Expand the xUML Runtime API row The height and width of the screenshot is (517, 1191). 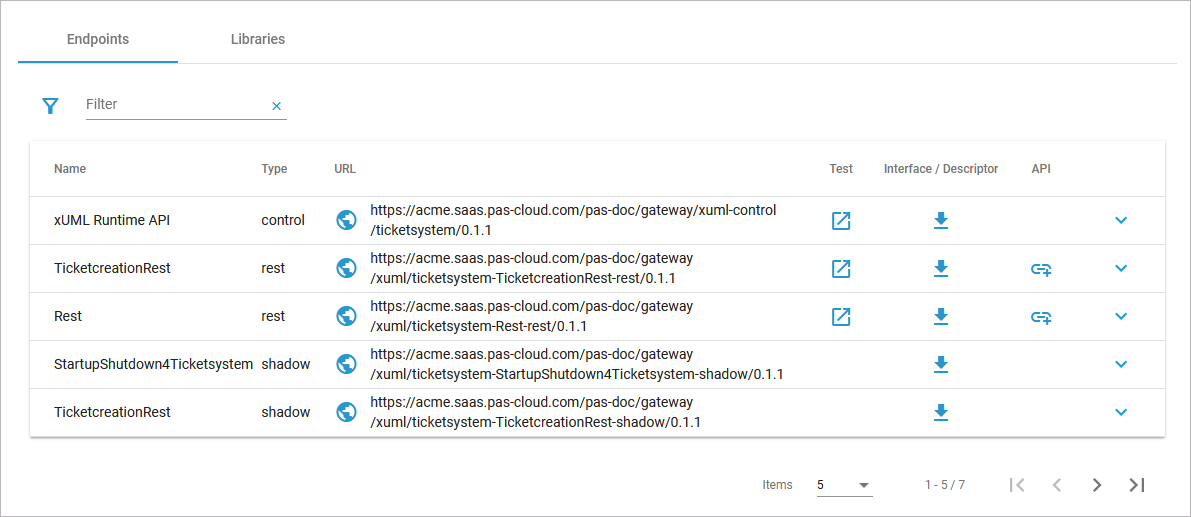coord(1120,220)
